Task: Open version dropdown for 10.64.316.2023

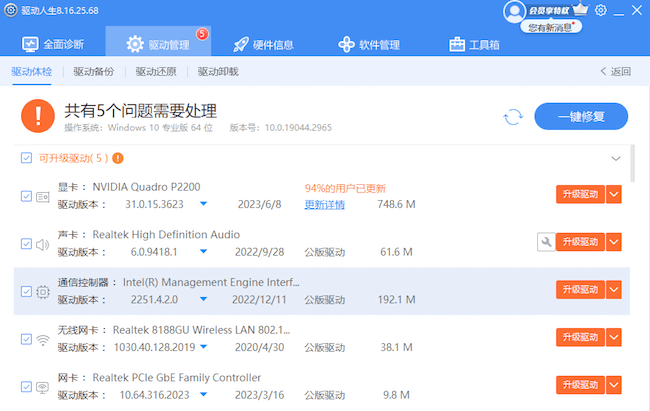Action: (x=204, y=394)
